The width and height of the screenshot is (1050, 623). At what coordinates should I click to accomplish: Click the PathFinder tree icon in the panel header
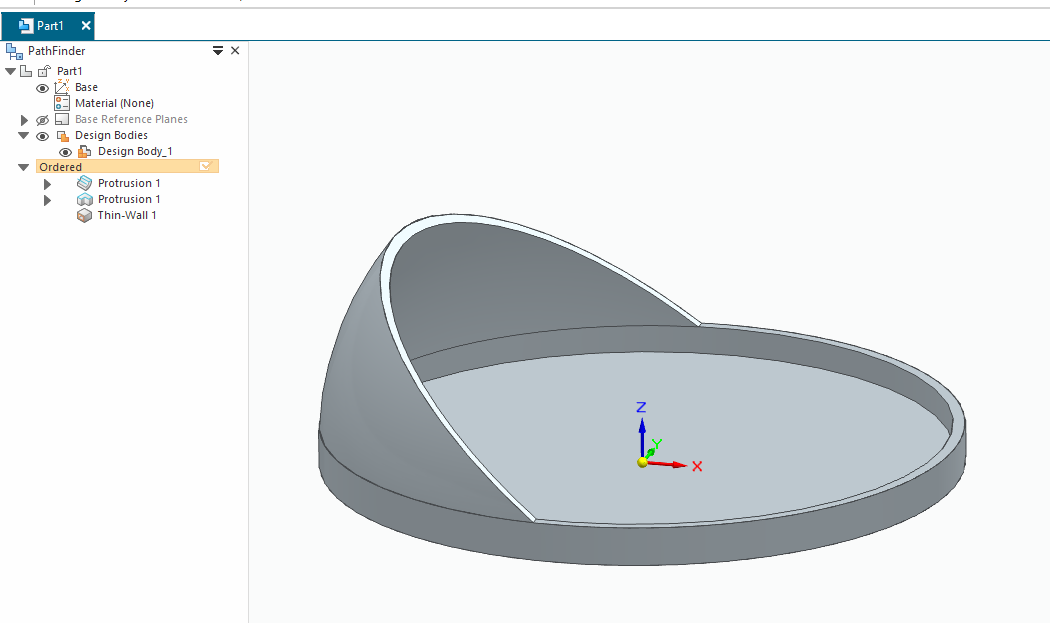pos(13,51)
